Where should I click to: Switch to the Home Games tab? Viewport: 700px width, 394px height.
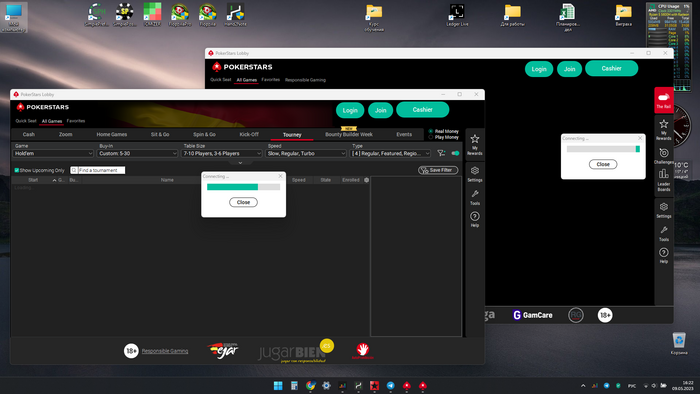click(x=112, y=134)
